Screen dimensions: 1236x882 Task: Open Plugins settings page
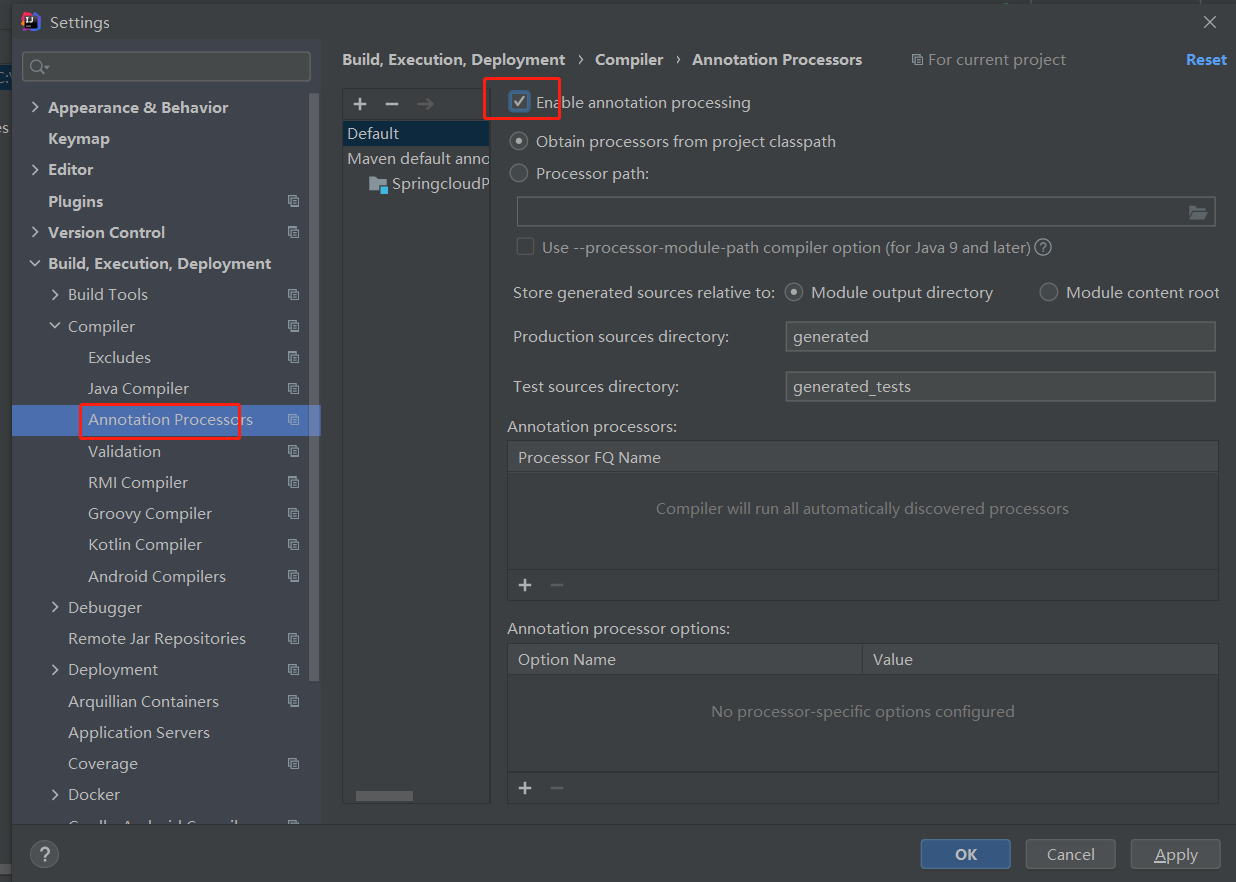tap(76, 201)
